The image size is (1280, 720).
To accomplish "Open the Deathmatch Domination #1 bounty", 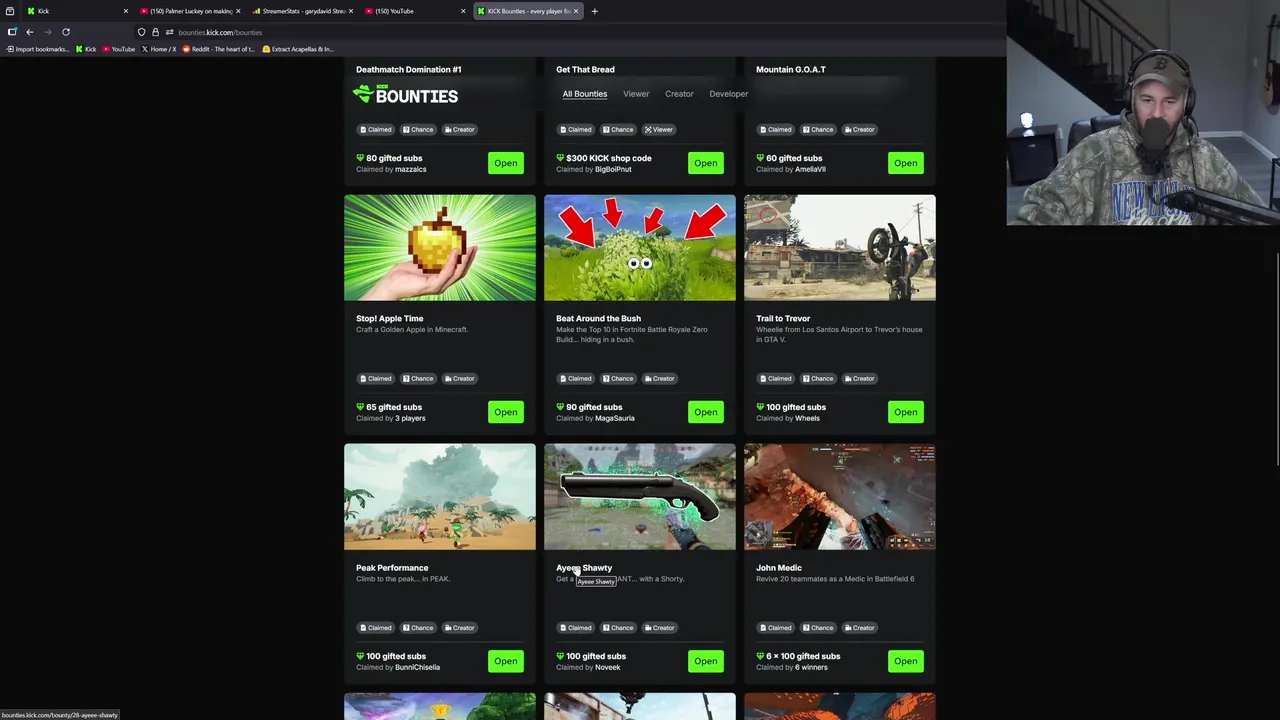I will (505, 163).
